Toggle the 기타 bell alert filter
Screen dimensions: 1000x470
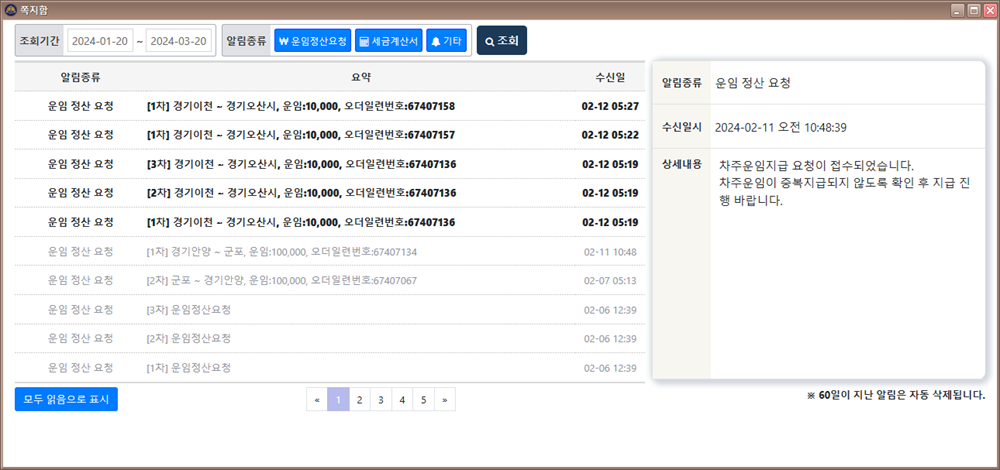coord(446,41)
